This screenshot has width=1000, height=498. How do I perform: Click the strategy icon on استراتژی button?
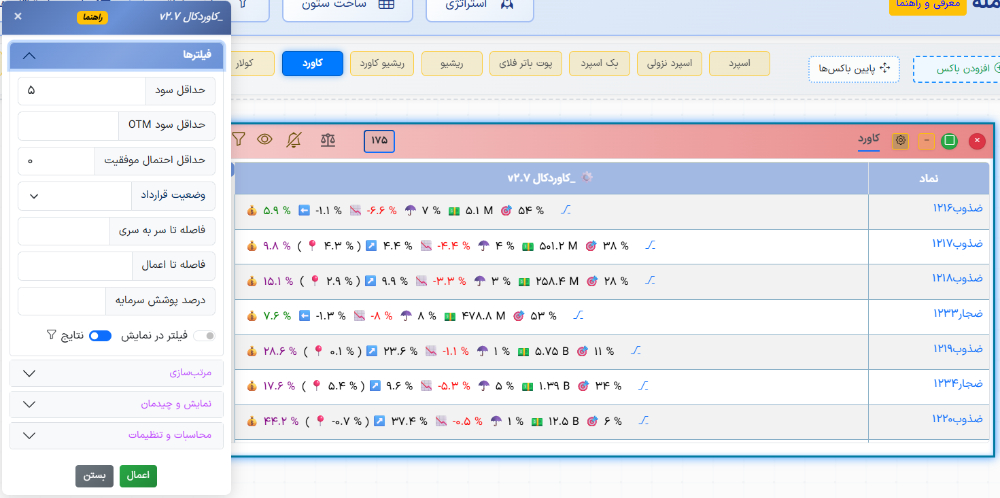coord(507,4)
